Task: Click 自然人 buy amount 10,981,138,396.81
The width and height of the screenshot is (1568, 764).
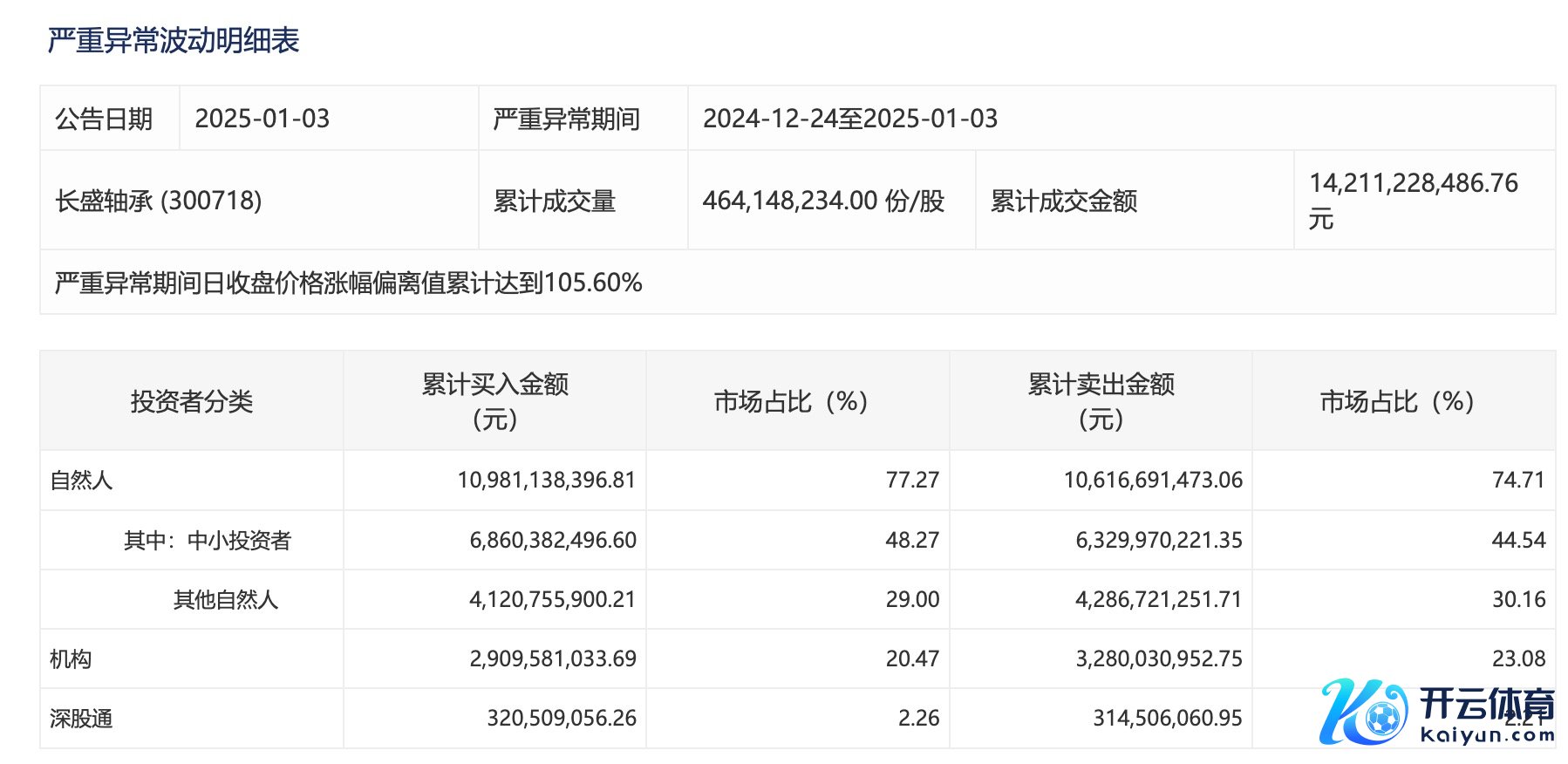Action: click(546, 481)
